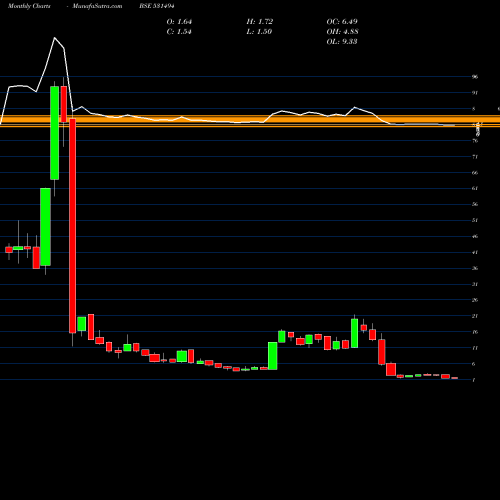Viewport: 500px width, 500px height.
Task: Click the 71 price axis label
Action: pyautogui.click(x=475, y=157)
